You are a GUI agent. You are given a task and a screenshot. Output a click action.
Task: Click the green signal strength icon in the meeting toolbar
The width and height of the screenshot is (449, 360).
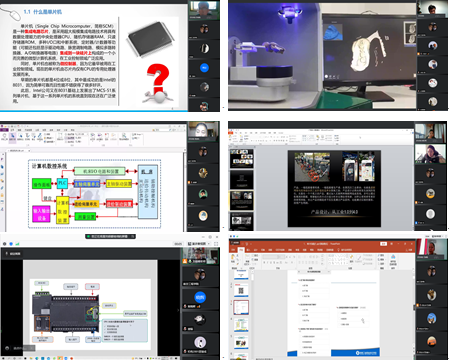click(17, 244)
